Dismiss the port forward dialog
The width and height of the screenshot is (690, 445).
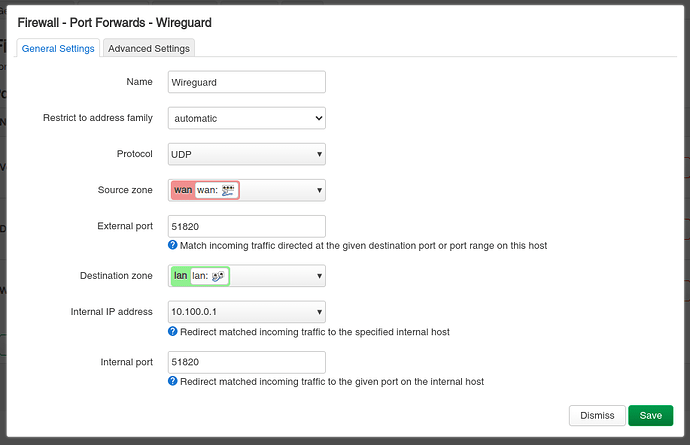pos(597,416)
